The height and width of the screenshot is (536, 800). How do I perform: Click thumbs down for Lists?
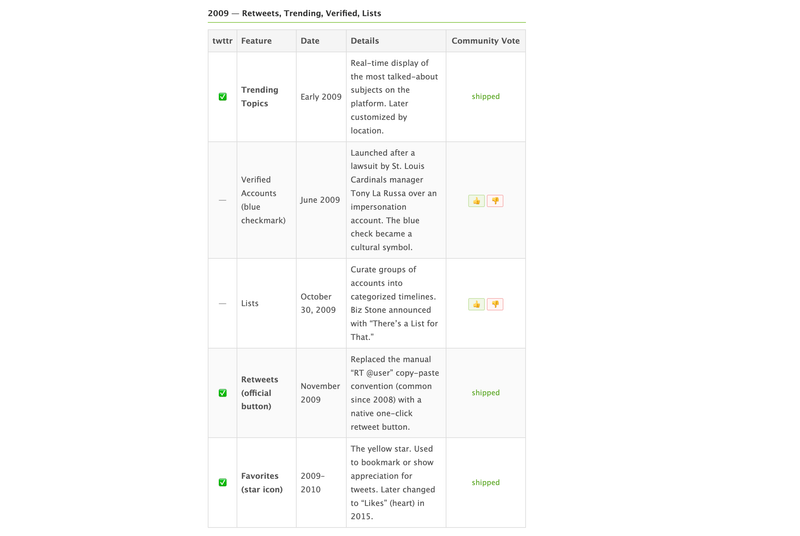coord(495,304)
